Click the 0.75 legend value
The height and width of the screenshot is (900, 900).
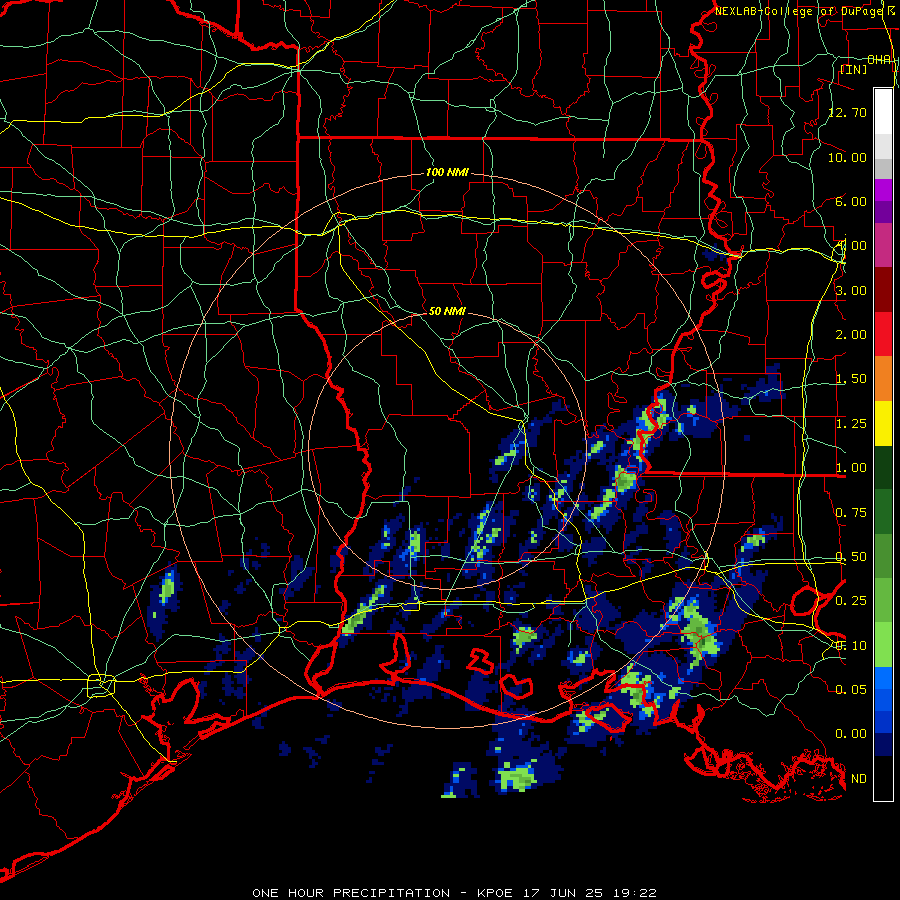tap(851, 513)
